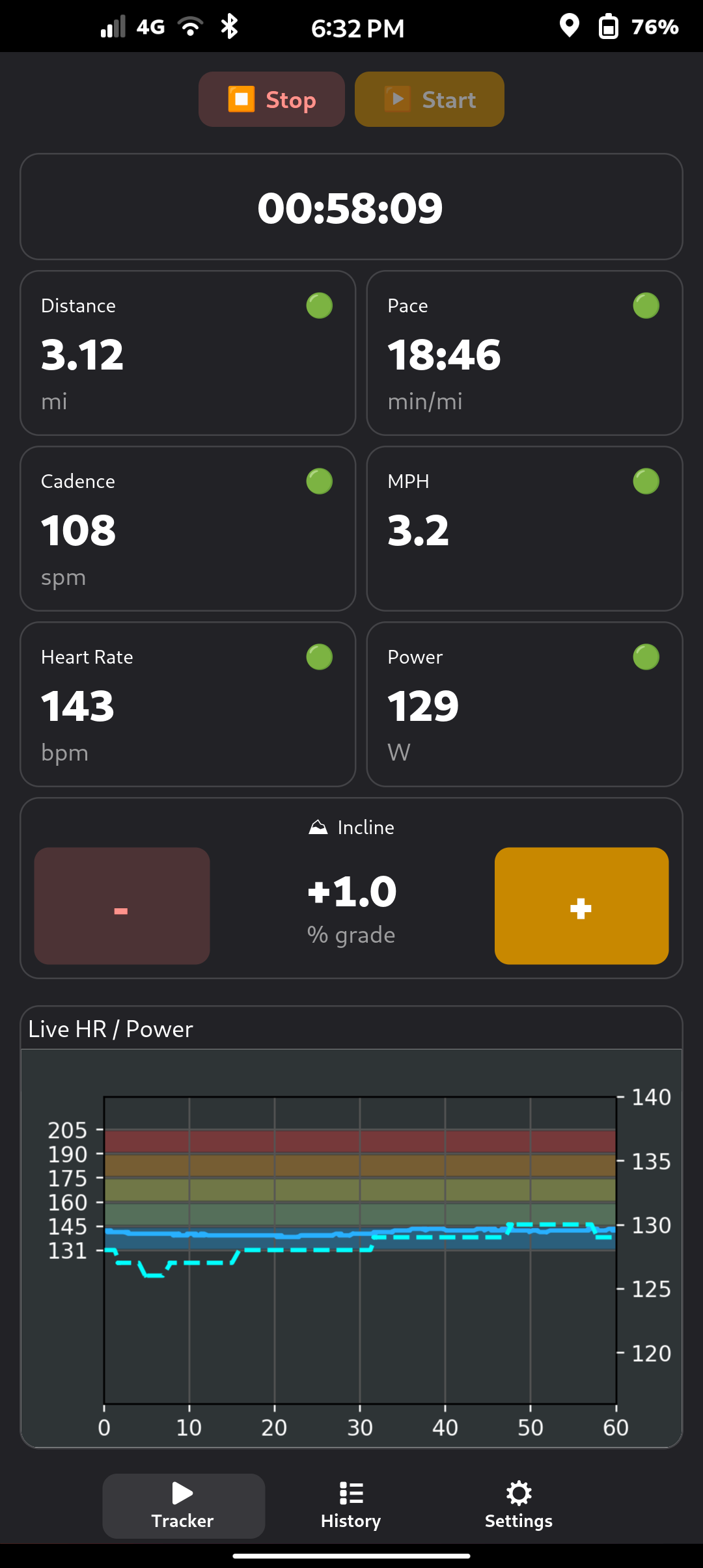Image resolution: width=703 pixels, height=1568 pixels.
Task: Click the green status dot on Pace
Action: tap(646, 306)
